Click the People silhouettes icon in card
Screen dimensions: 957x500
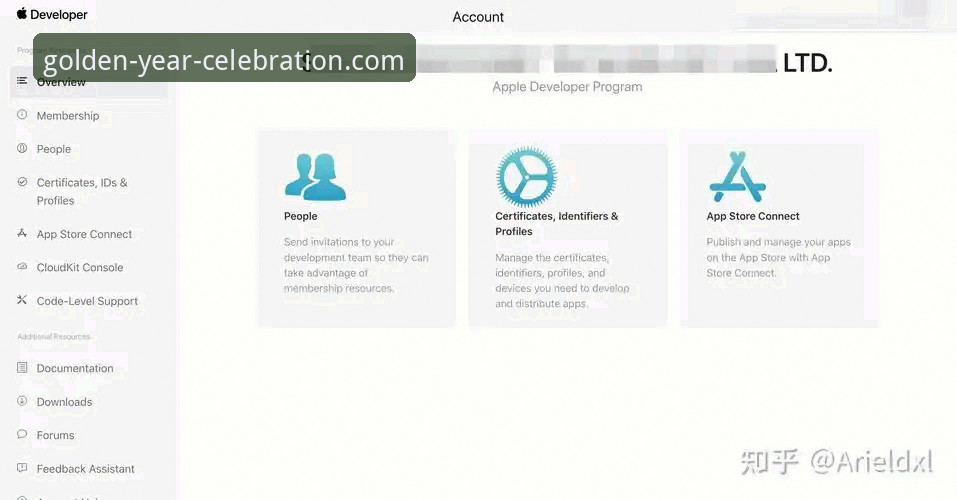[315, 177]
